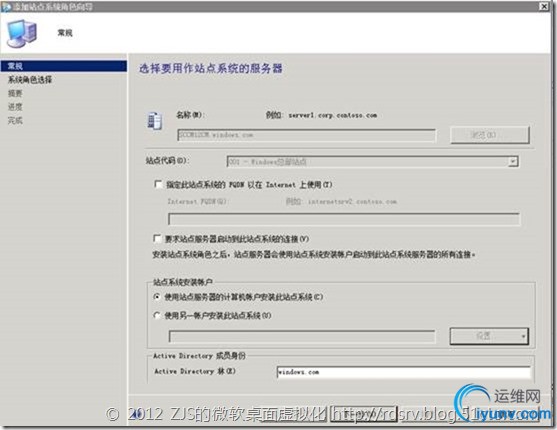Image resolution: width=557 pixels, height=430 pixels.
Task: Click the Active Directory 成员身份 group label
Action: [x=199, y=356]
